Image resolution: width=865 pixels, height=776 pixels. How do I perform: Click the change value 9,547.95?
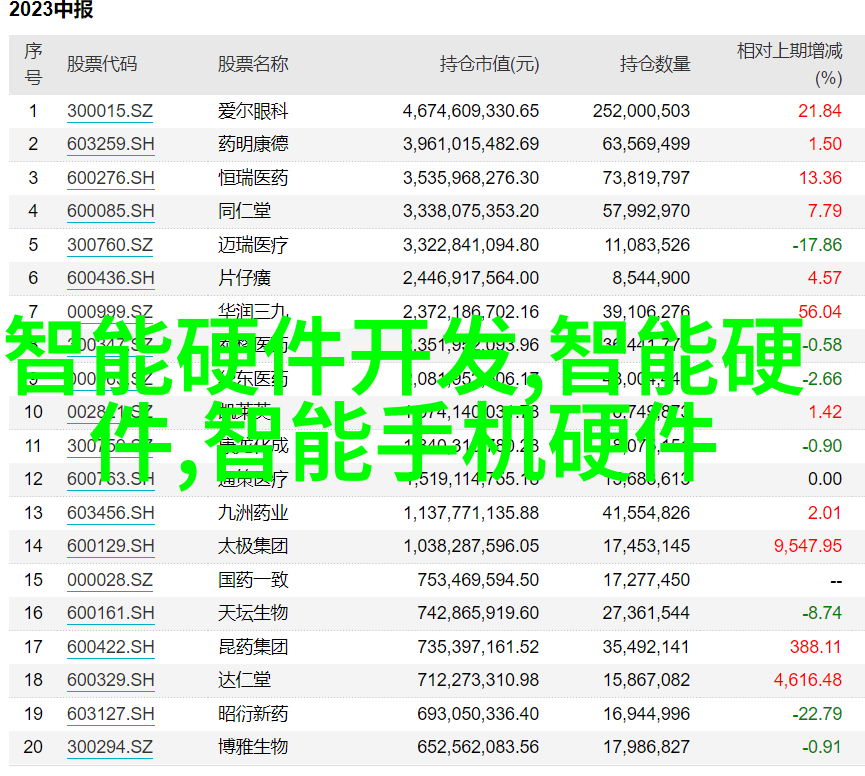[808, 546]
